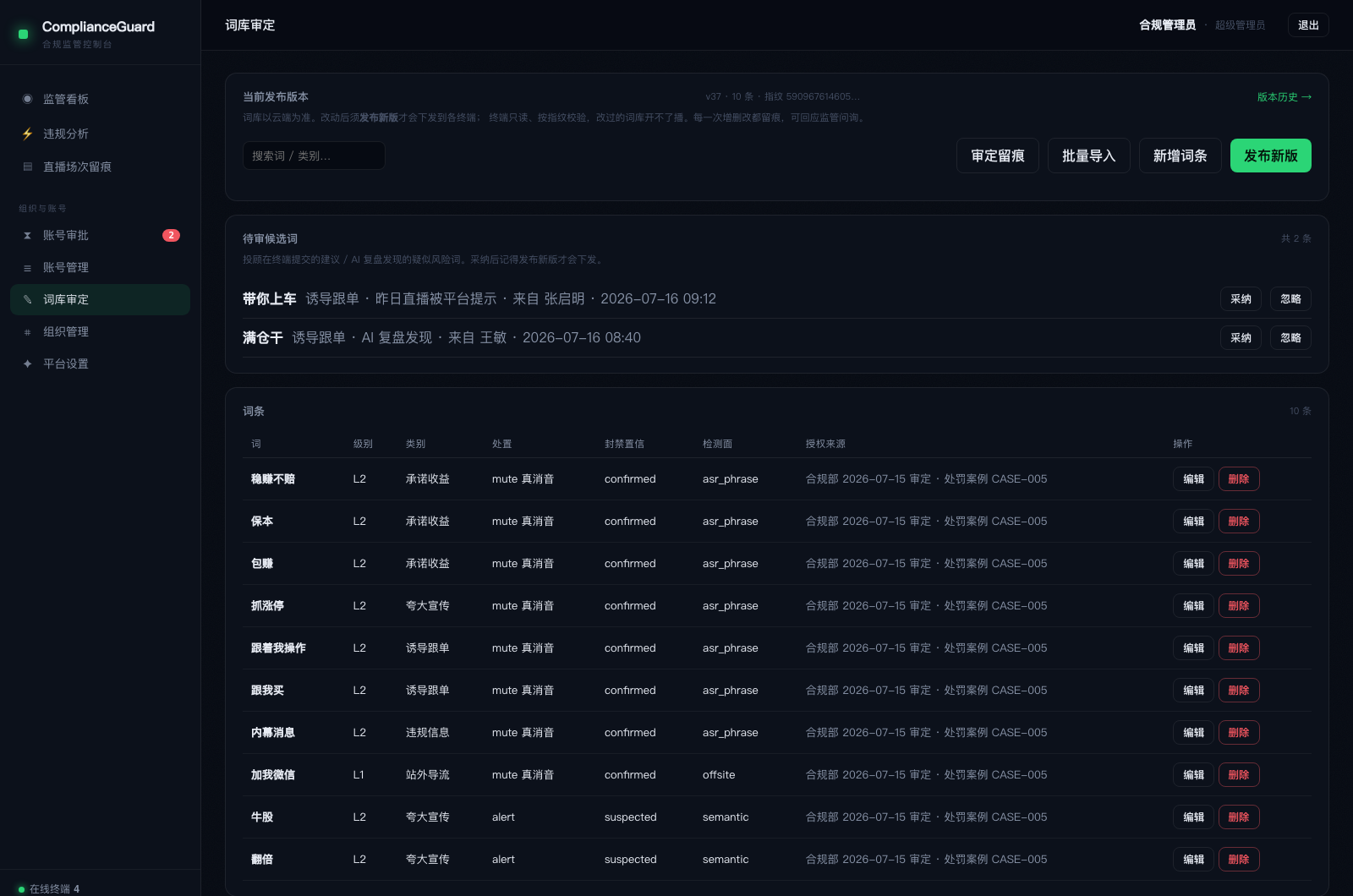The image size is (1353, 896).
Task: Click the 新增词条 button
Action: pos(1180,156)
